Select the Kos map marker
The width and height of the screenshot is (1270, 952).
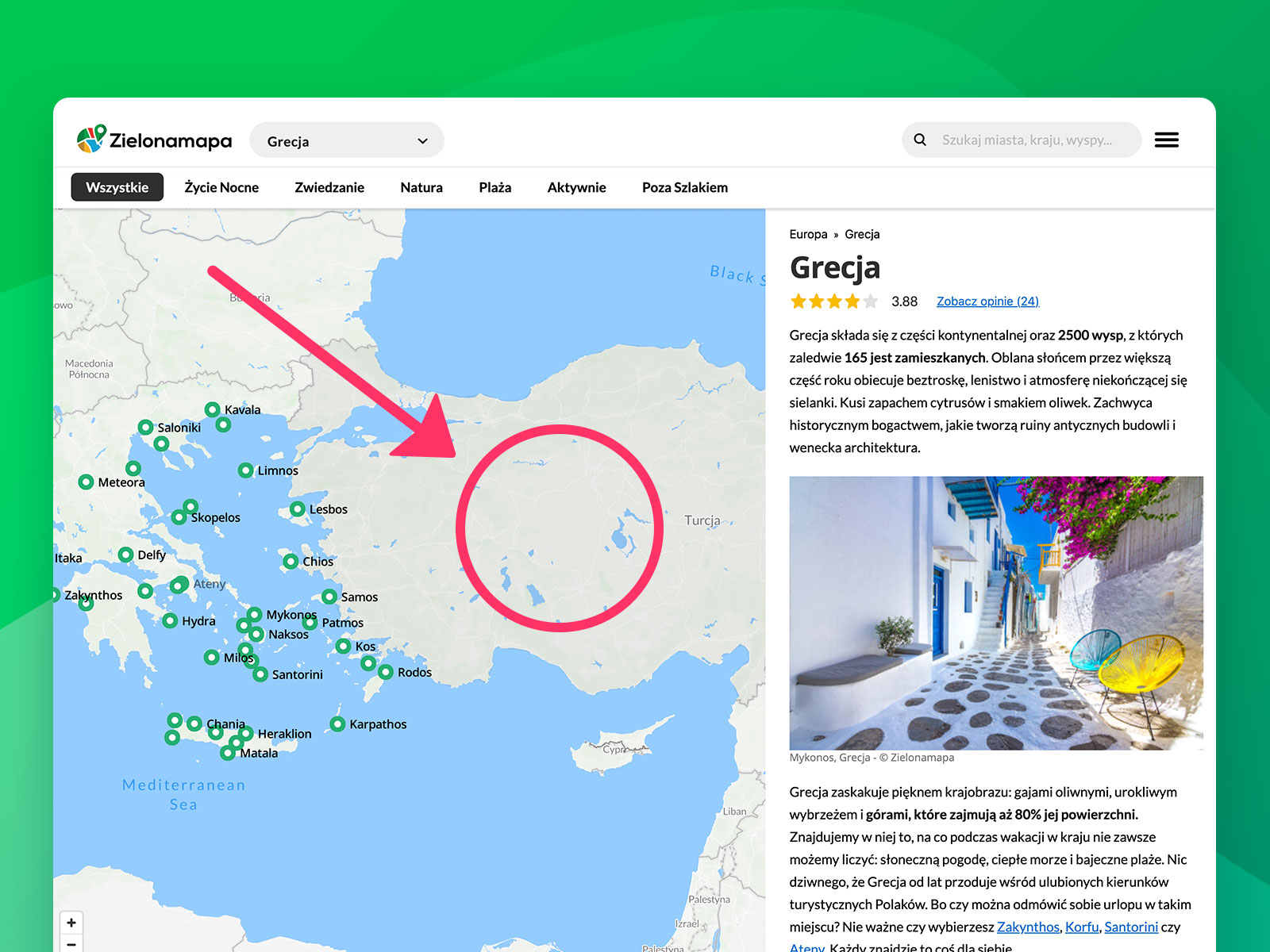[344, 646]
